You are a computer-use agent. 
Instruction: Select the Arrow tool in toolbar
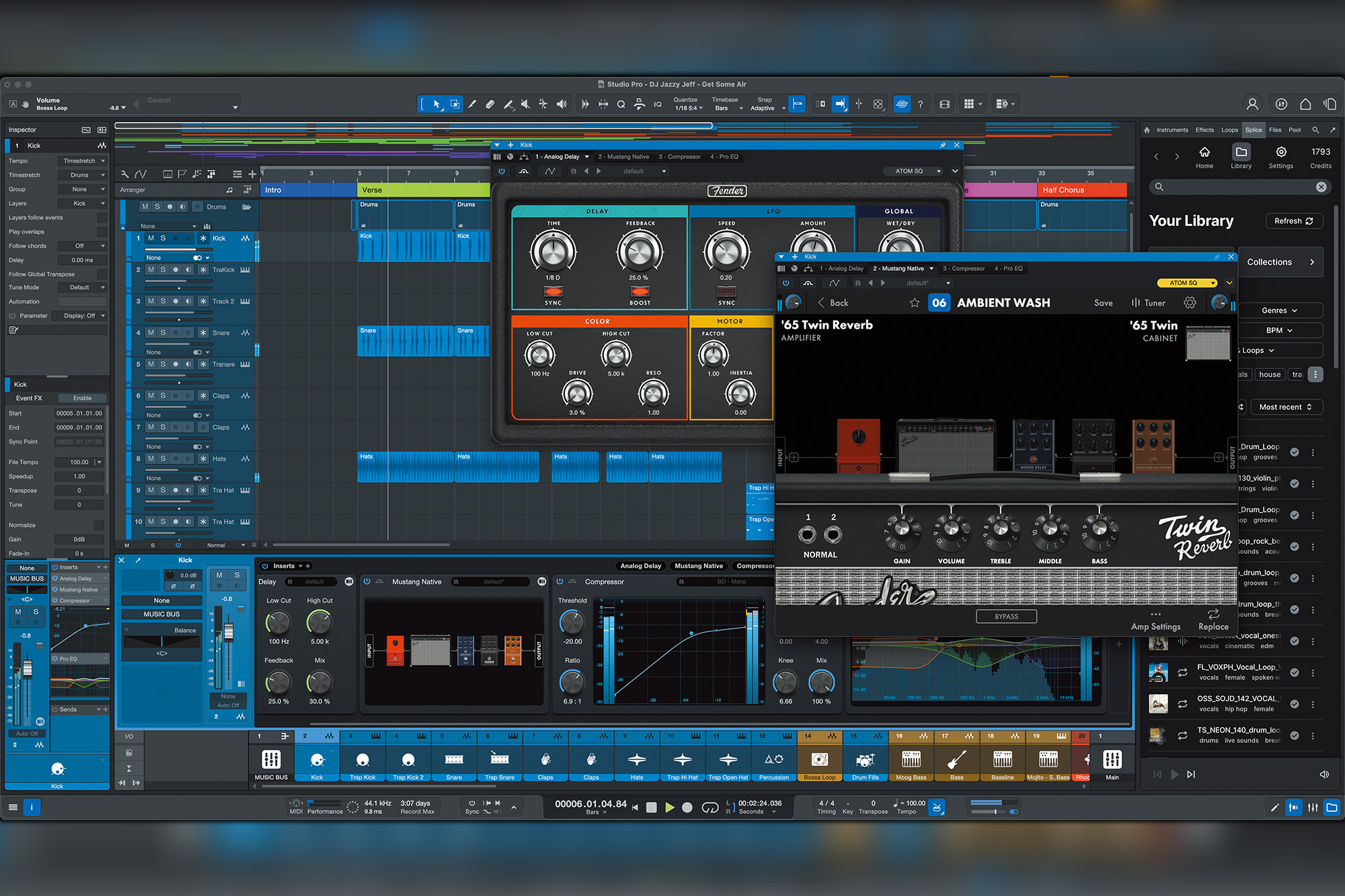click(436, 104)
